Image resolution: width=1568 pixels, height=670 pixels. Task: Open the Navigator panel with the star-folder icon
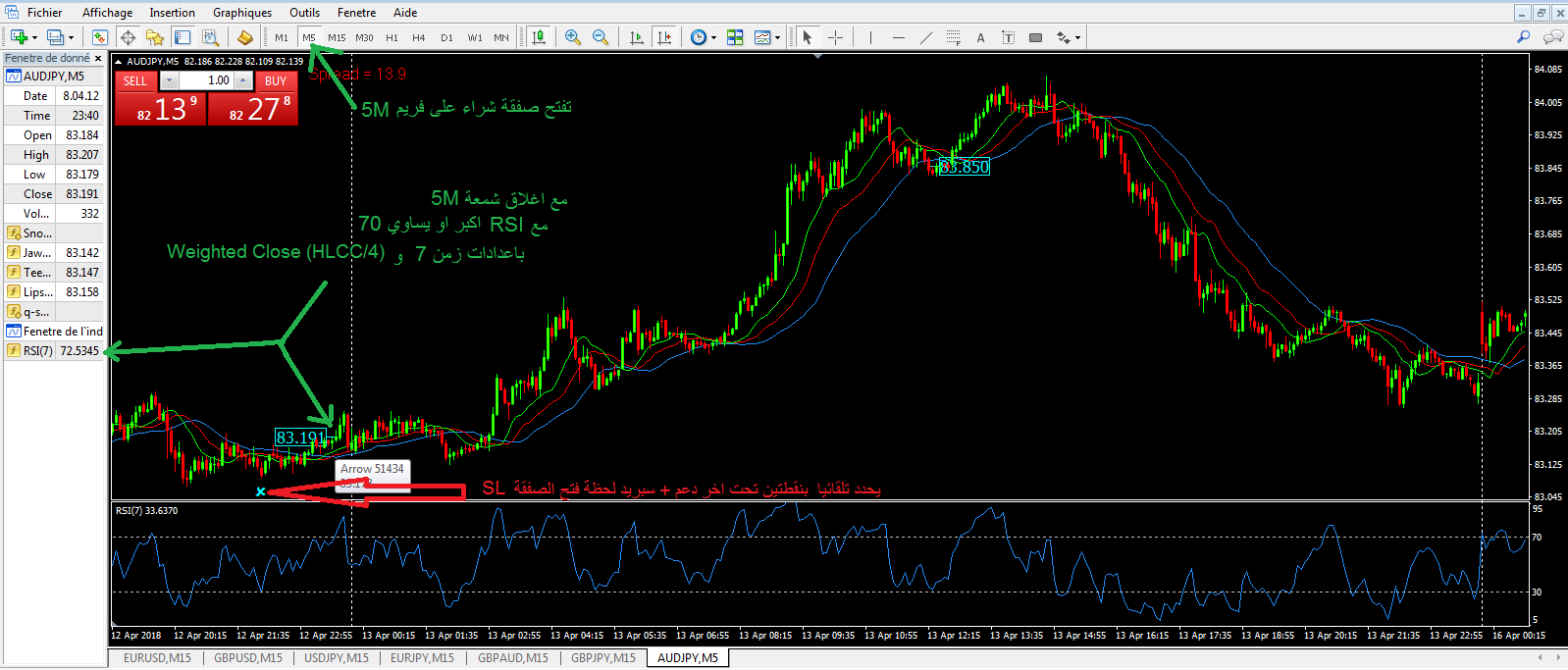[155, 37]
